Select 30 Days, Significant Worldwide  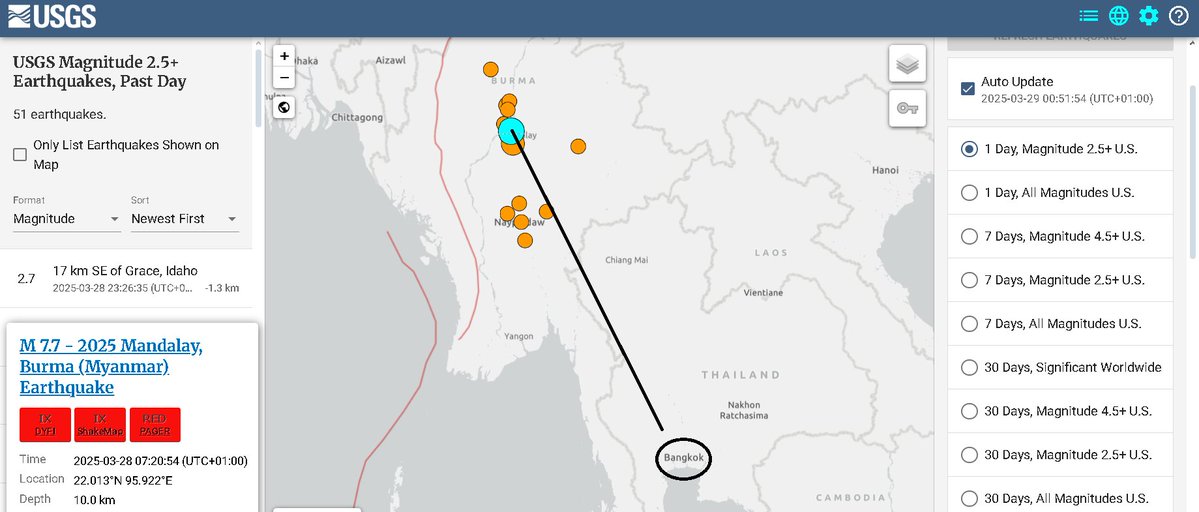(1060, 368)
